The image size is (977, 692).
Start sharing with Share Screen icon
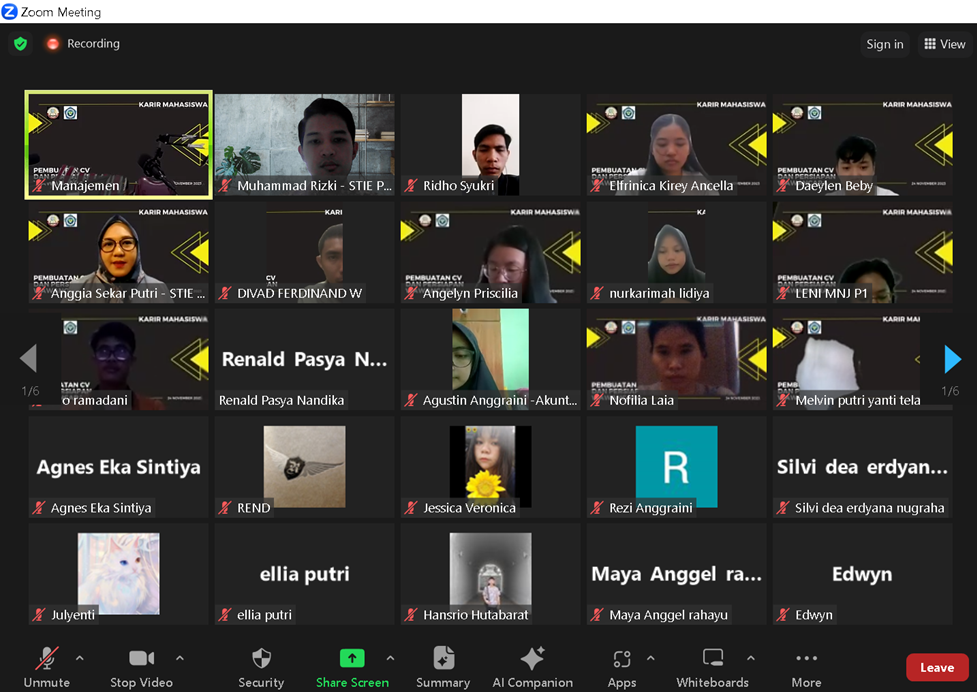(352, 658)
